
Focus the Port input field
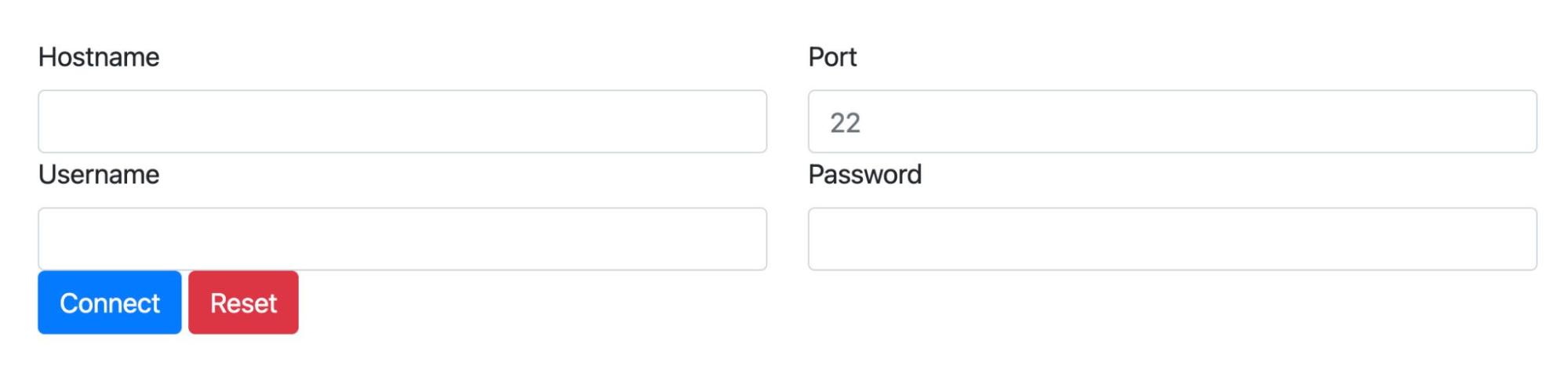tap(1172, 121)
